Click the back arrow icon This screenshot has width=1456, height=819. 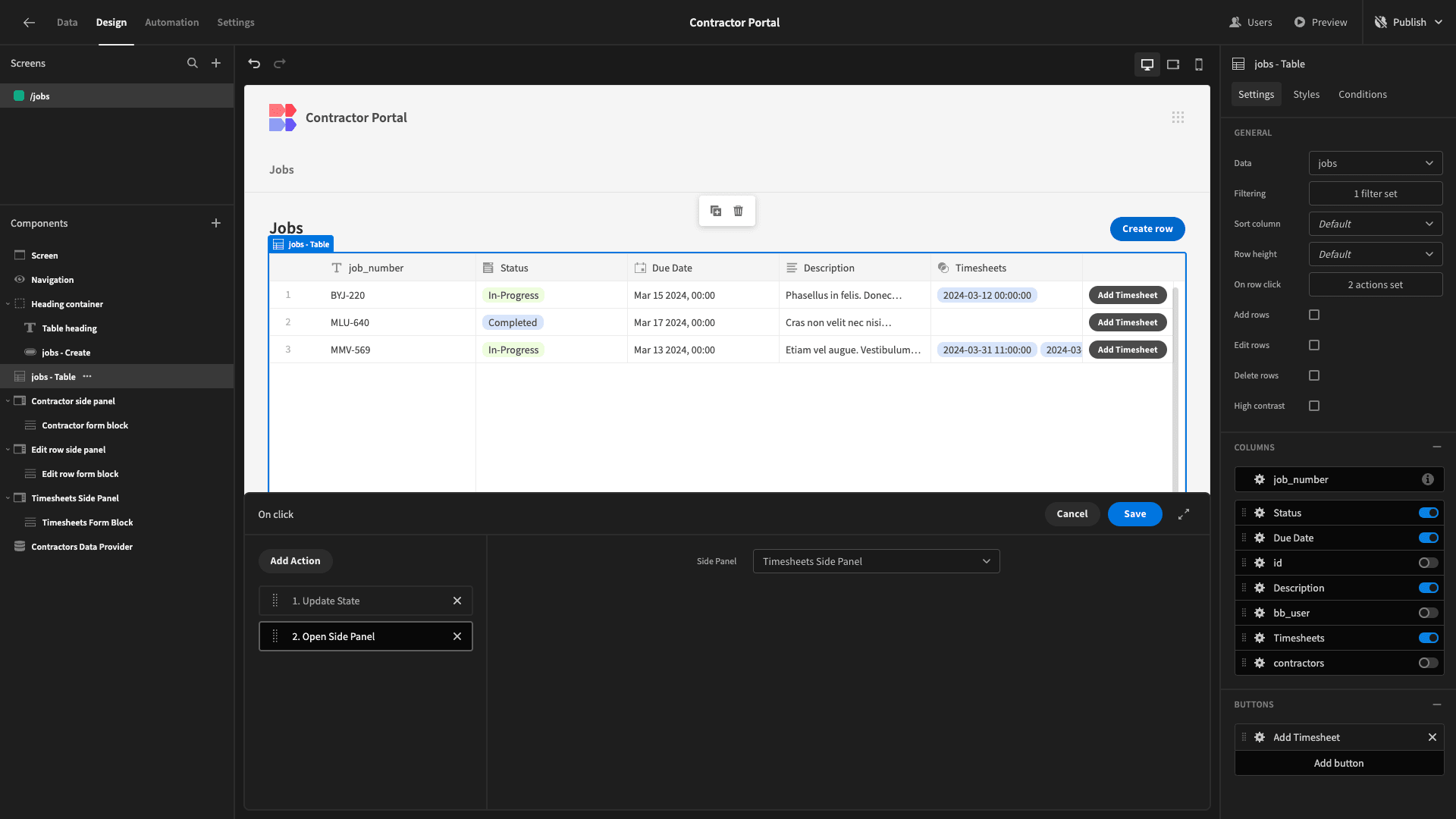(29, 23)
